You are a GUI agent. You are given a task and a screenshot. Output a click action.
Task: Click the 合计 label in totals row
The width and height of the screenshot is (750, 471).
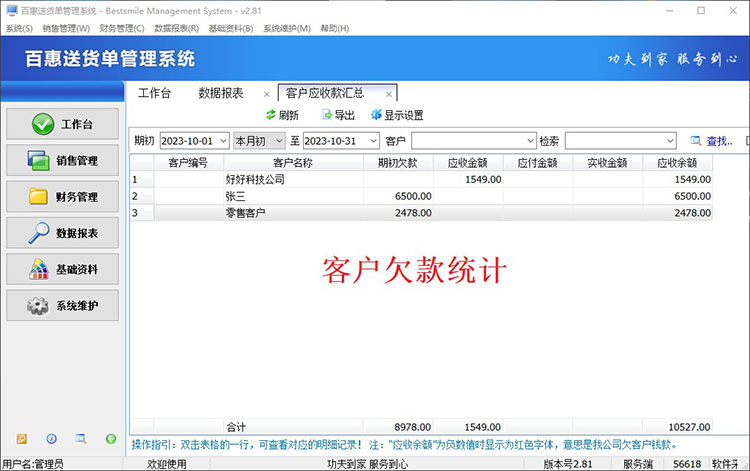click(x=236, y=427)
